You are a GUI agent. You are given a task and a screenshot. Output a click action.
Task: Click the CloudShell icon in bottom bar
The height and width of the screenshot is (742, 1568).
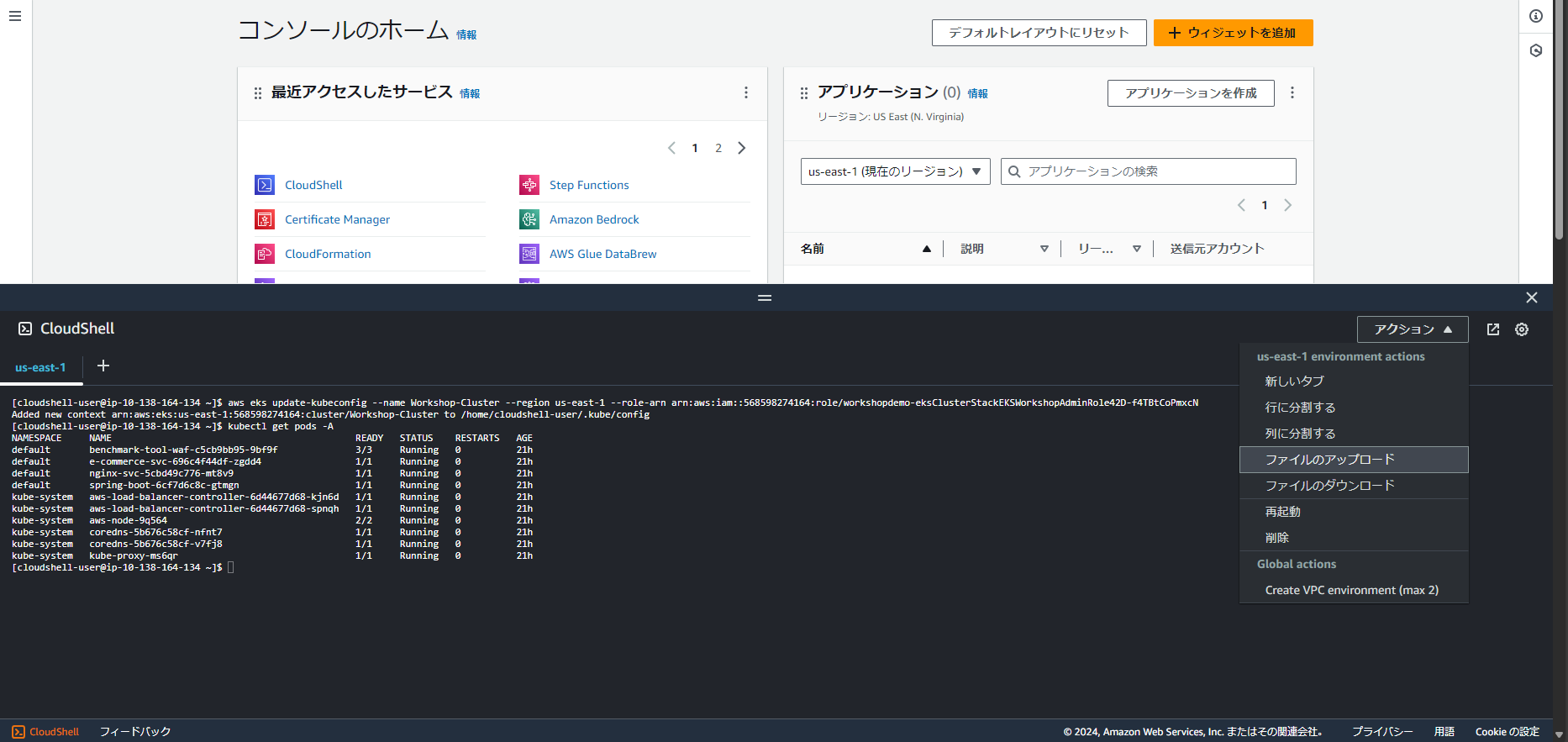18,732
